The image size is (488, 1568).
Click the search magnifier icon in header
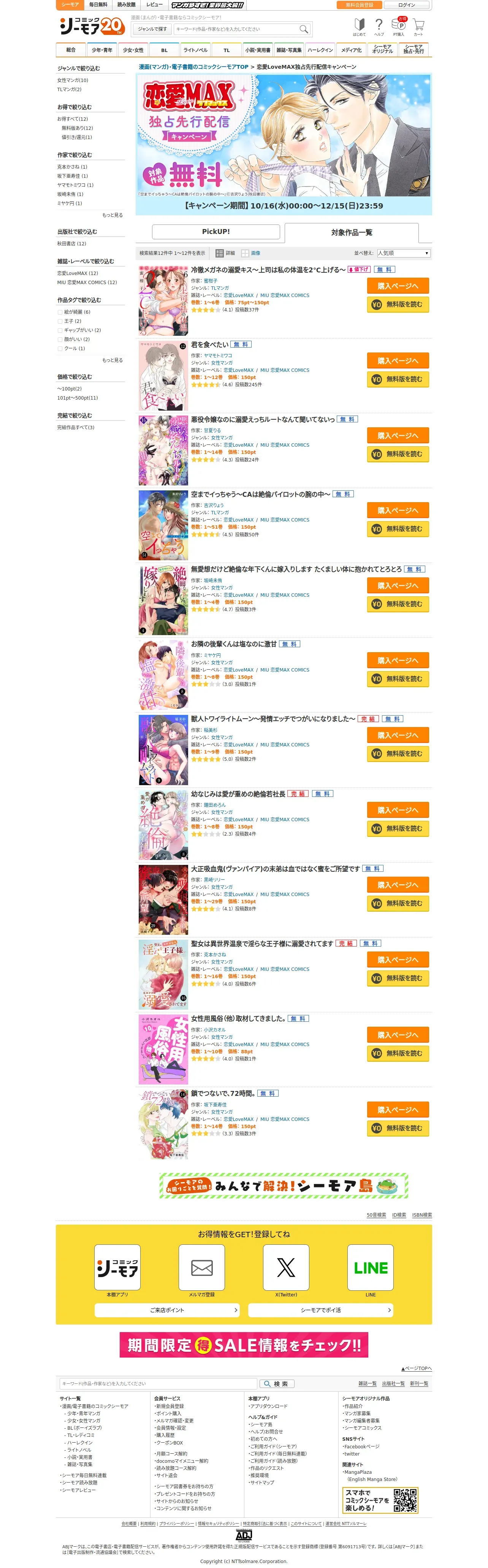coord(303,29)
